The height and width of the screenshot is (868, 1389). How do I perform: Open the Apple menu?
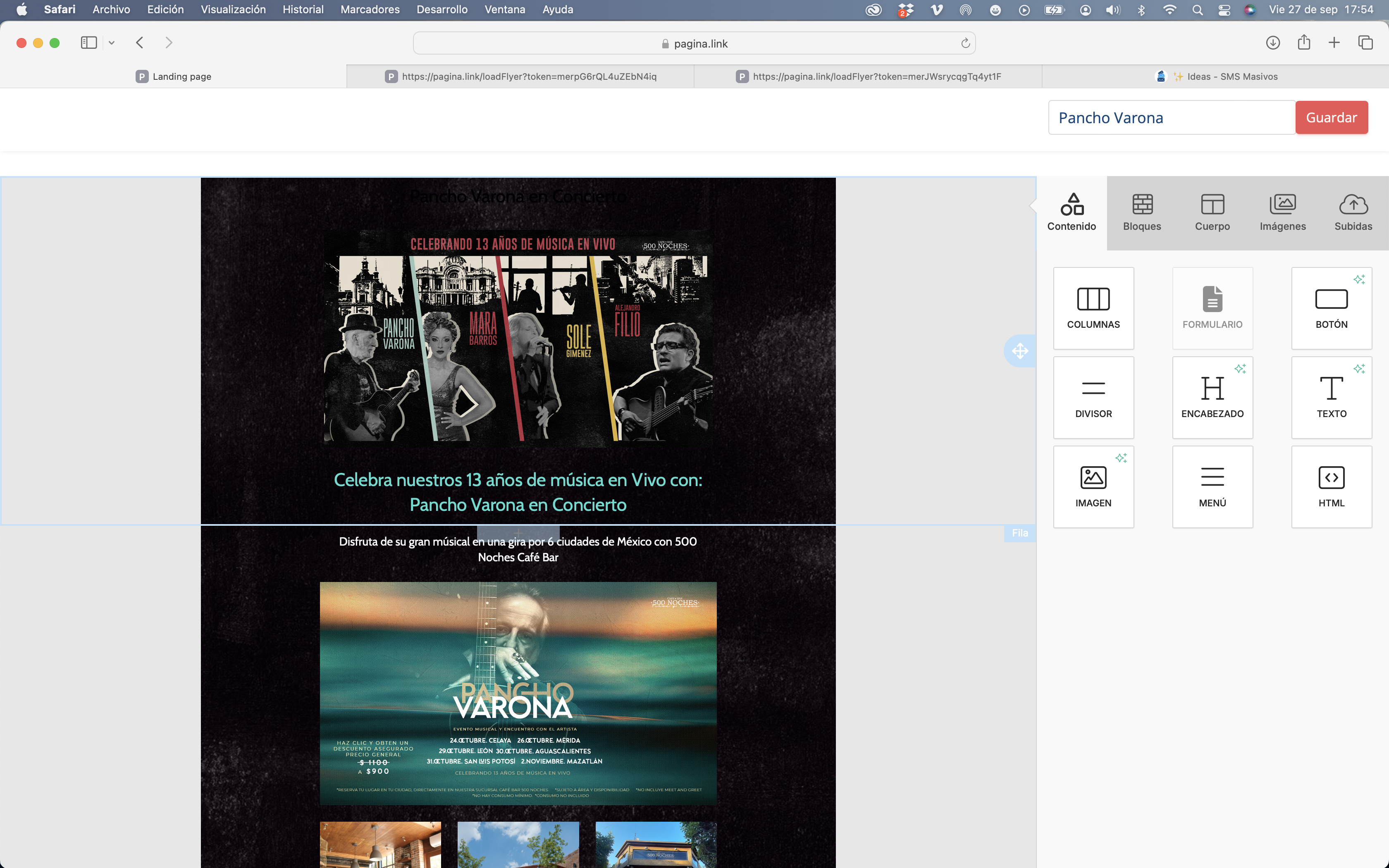21,10
